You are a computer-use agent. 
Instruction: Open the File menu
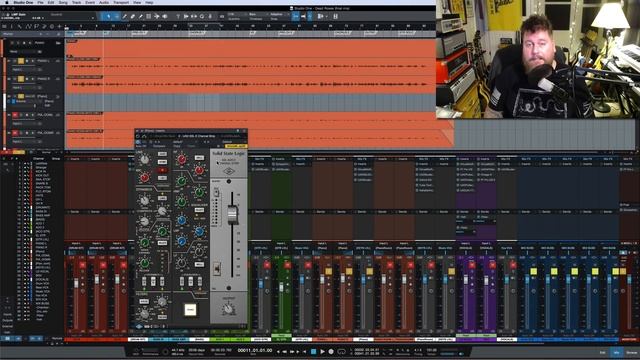click(x=40, y=2)
